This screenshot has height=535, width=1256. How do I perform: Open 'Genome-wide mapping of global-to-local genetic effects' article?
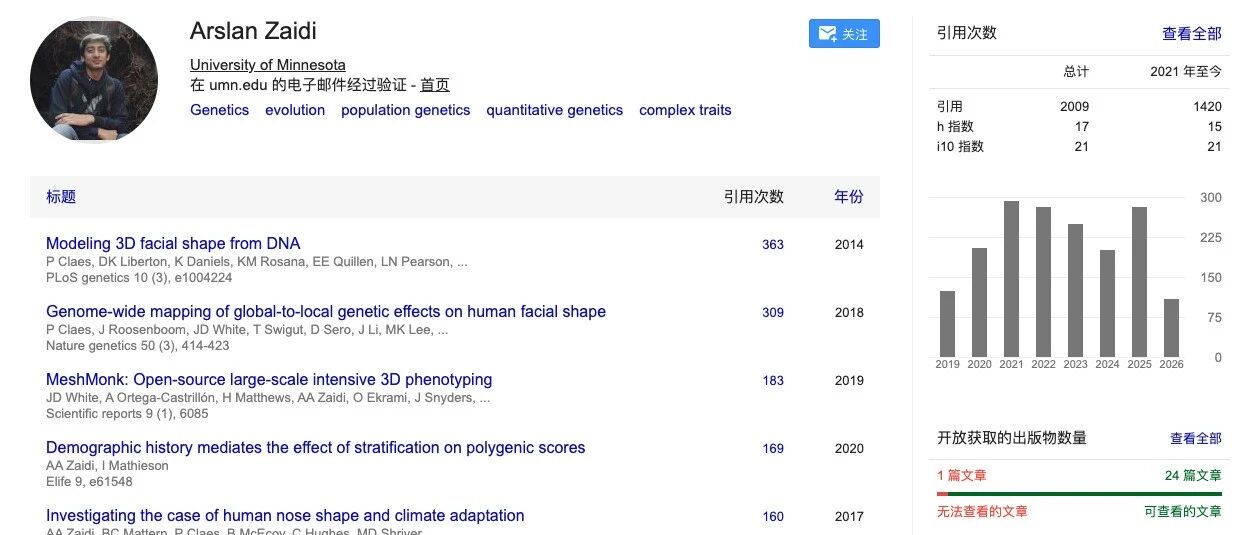(326, 311)
